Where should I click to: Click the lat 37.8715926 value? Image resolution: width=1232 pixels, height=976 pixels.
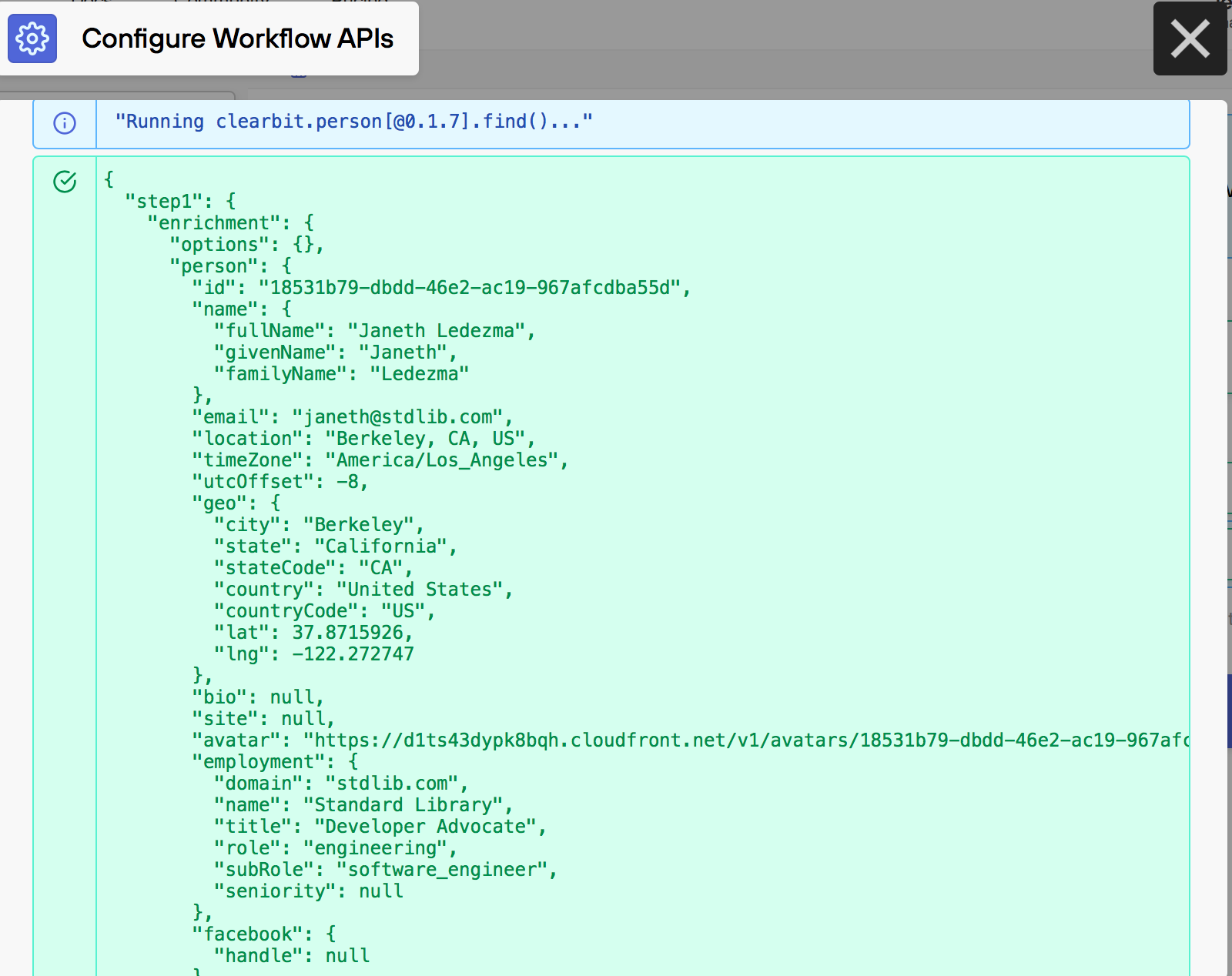pyautogui.click(x=347, y=633)
